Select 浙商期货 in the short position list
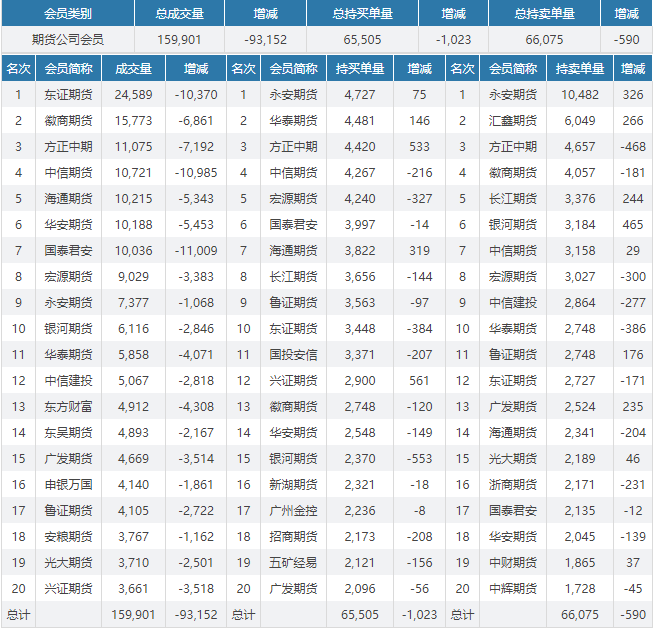This screenshot has width=654, height=631. tap(513, 485)
